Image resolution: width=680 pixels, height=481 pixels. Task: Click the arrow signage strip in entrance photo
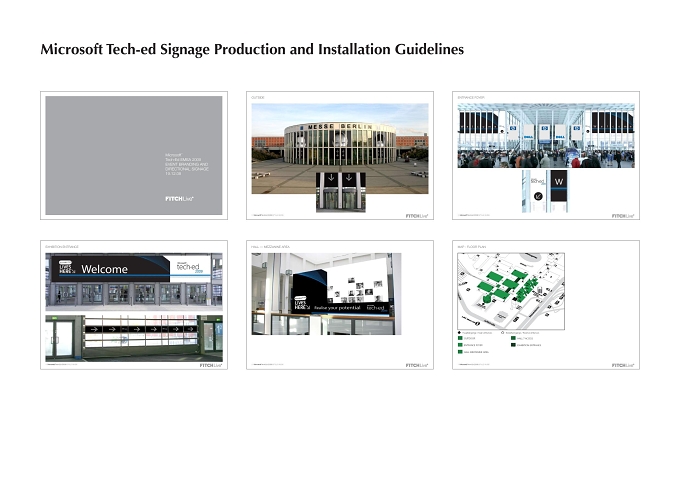(140, 329)
